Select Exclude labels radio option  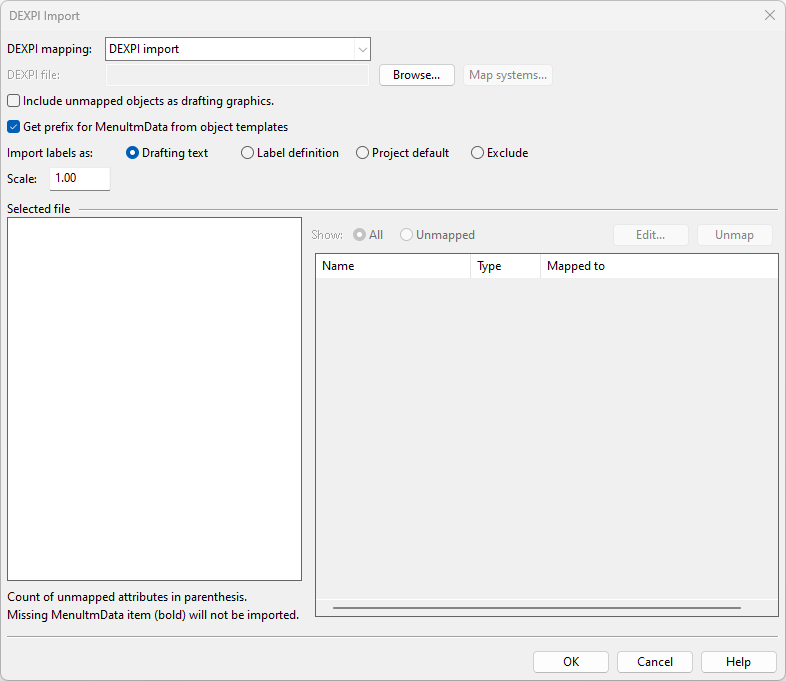tap(477, 153)
